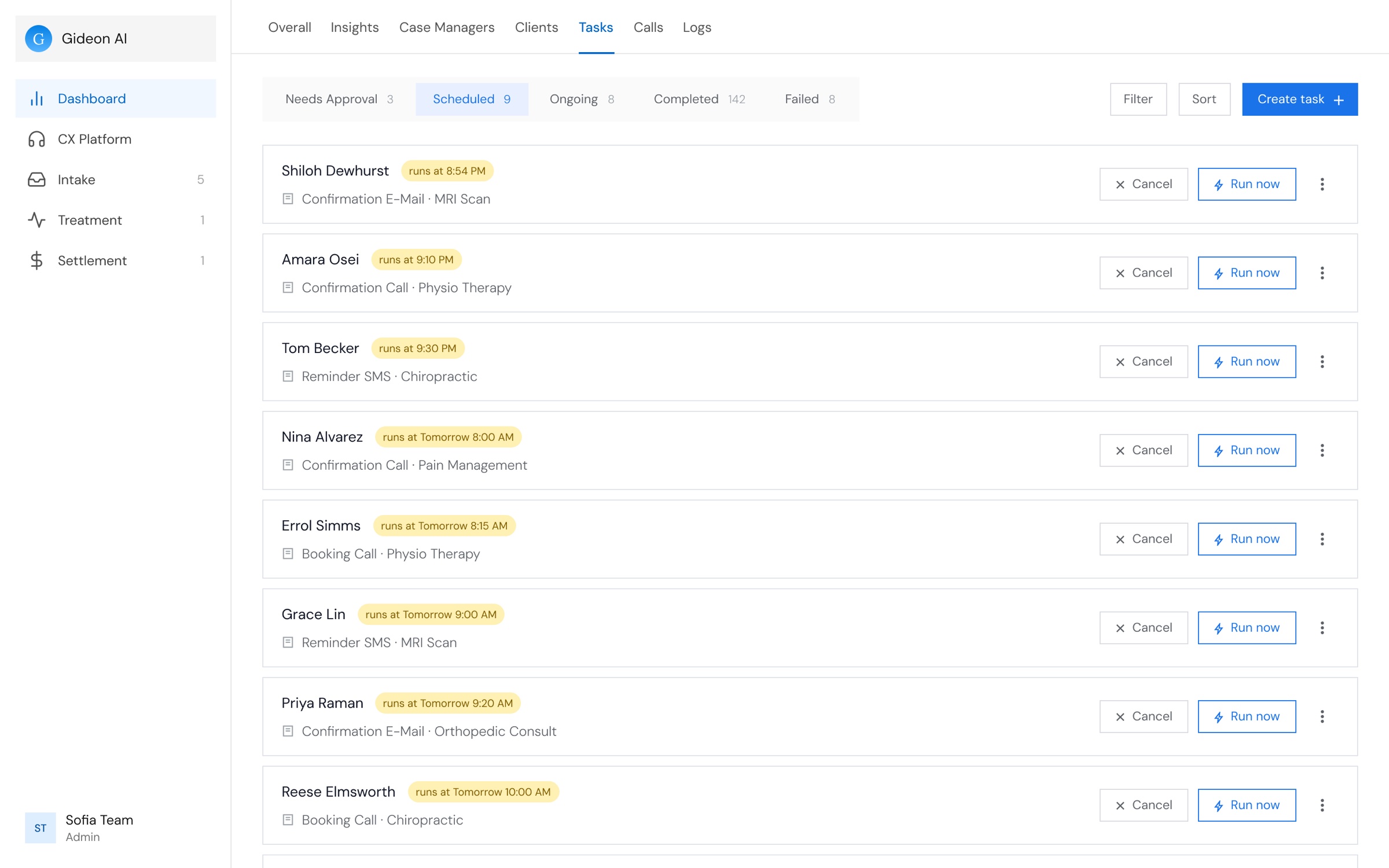Image resolution: width=1389 pixels, height=868 pixels.
Task: Click the Create task button
Action: (1300, 99)
